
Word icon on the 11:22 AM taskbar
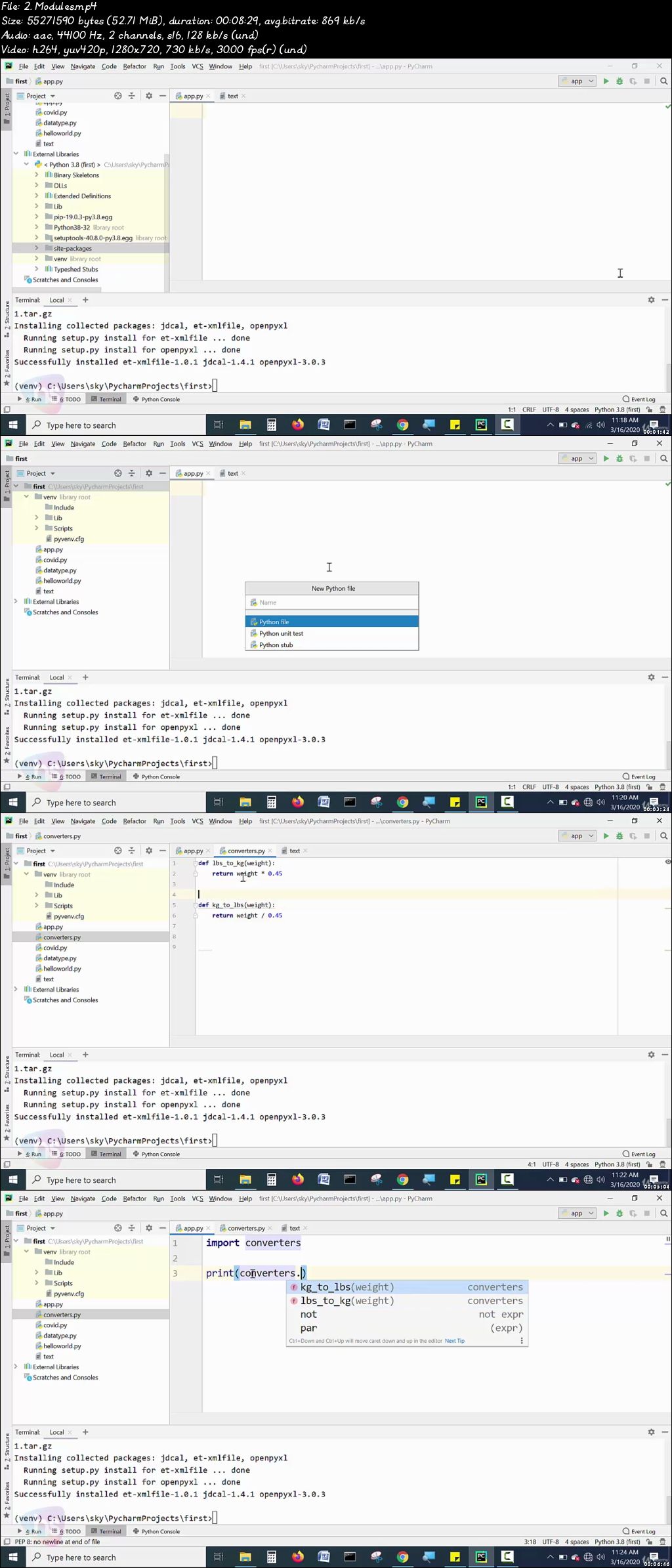click(324, 1179)
